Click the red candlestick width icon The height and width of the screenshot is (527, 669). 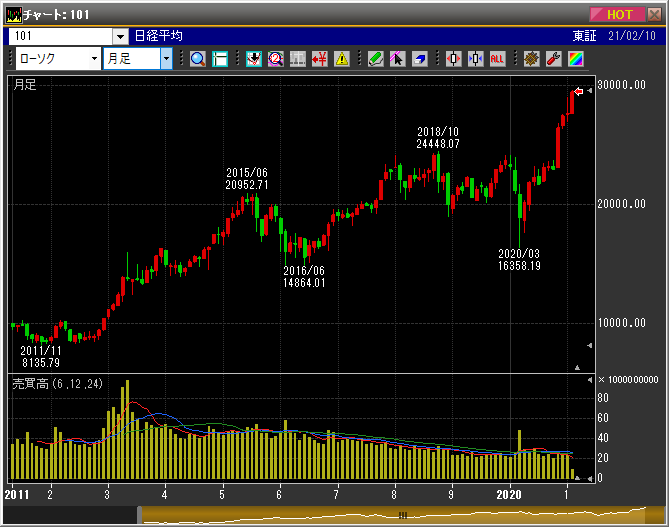[x=453, y=59]
